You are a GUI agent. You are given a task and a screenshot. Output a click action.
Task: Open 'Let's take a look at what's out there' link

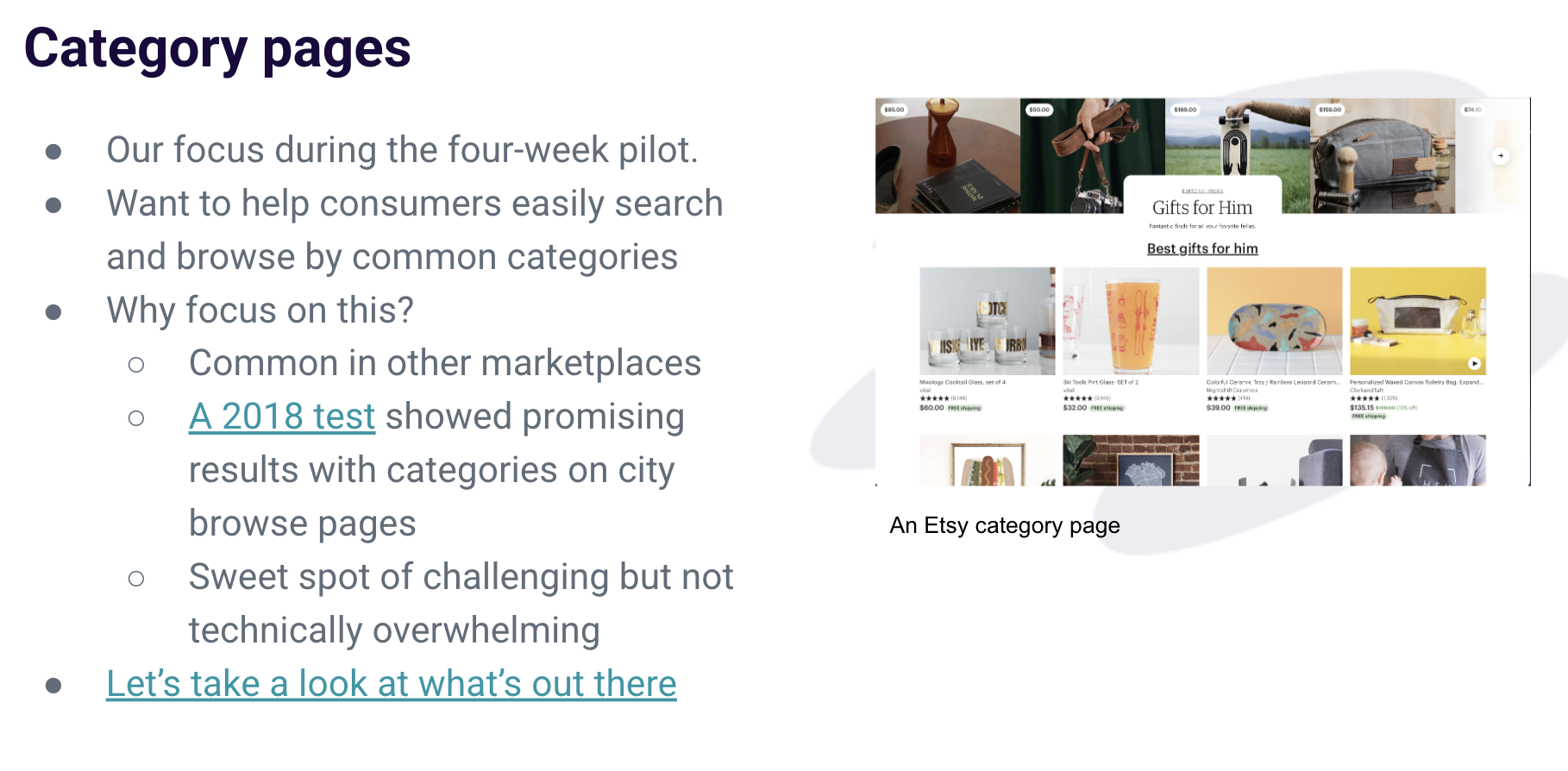(x=391, y=684)
